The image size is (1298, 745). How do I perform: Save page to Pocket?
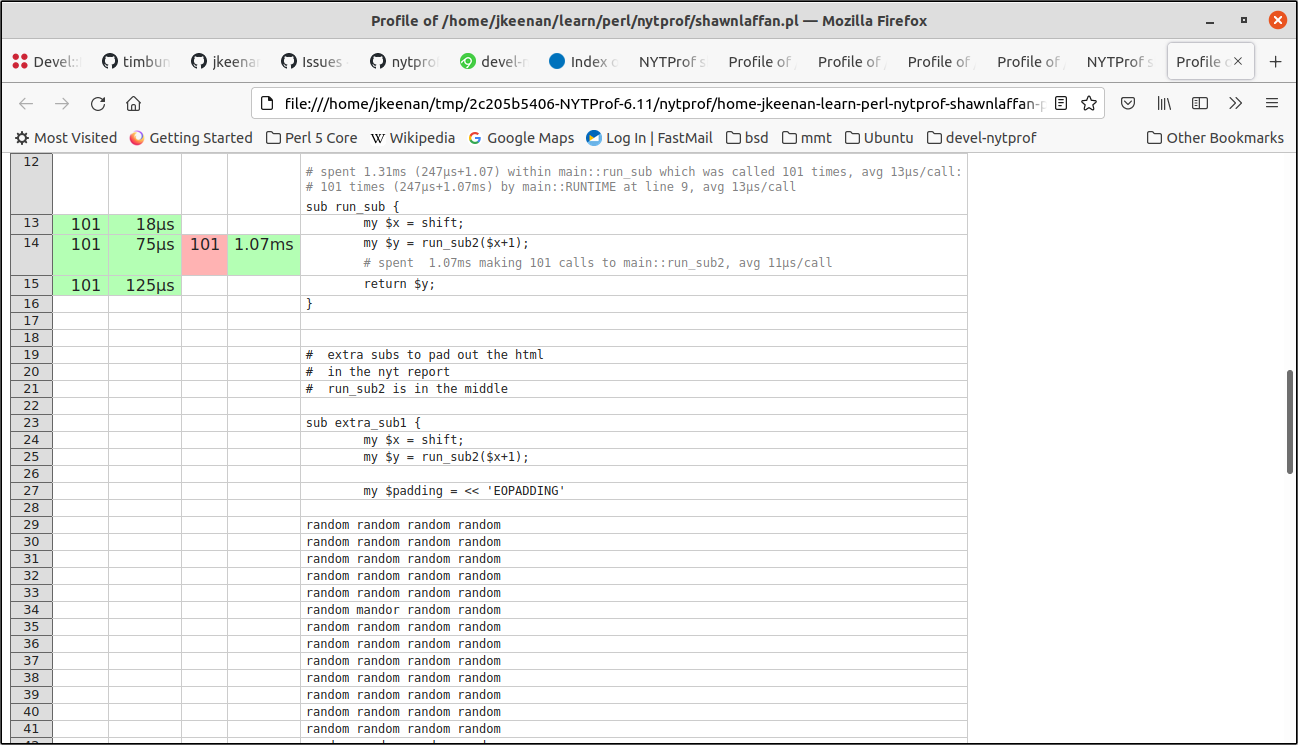(1127, 103)
